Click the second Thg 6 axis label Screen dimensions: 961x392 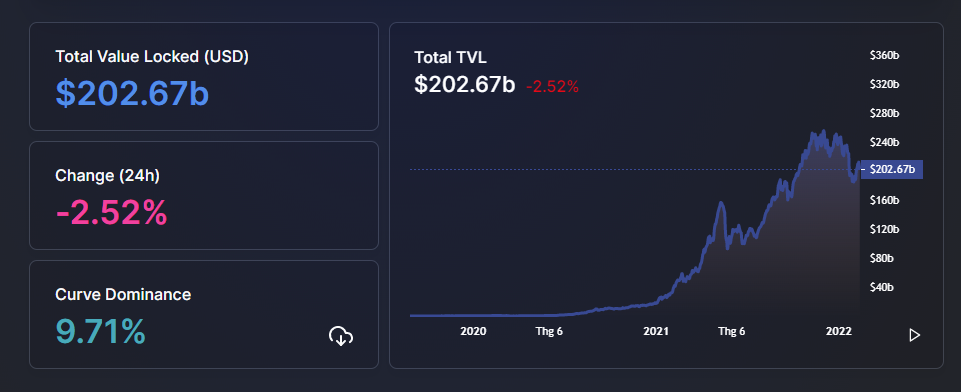click(732, 331)
